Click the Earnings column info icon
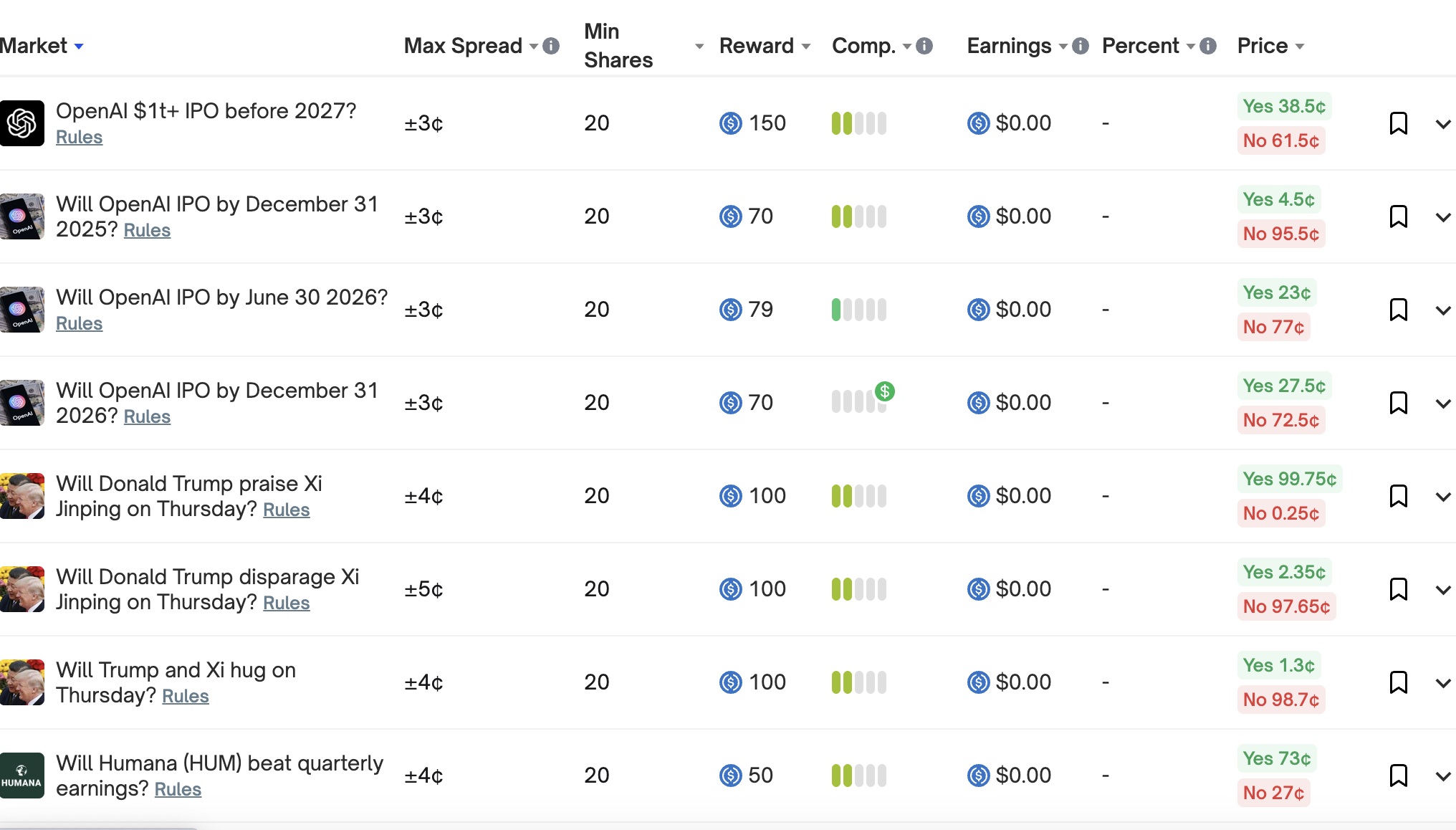This screenshot has width=1456, height=830. coord(1081,46)
